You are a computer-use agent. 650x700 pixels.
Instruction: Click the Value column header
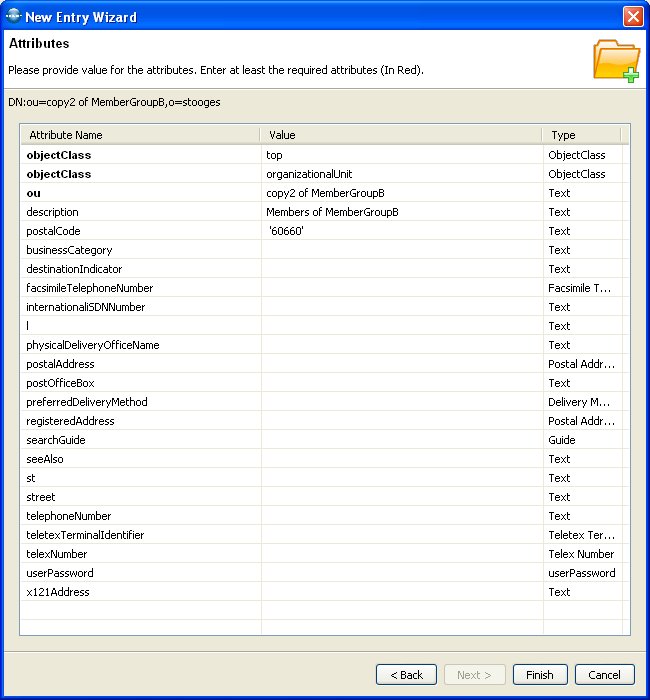(x=400, y=135)
